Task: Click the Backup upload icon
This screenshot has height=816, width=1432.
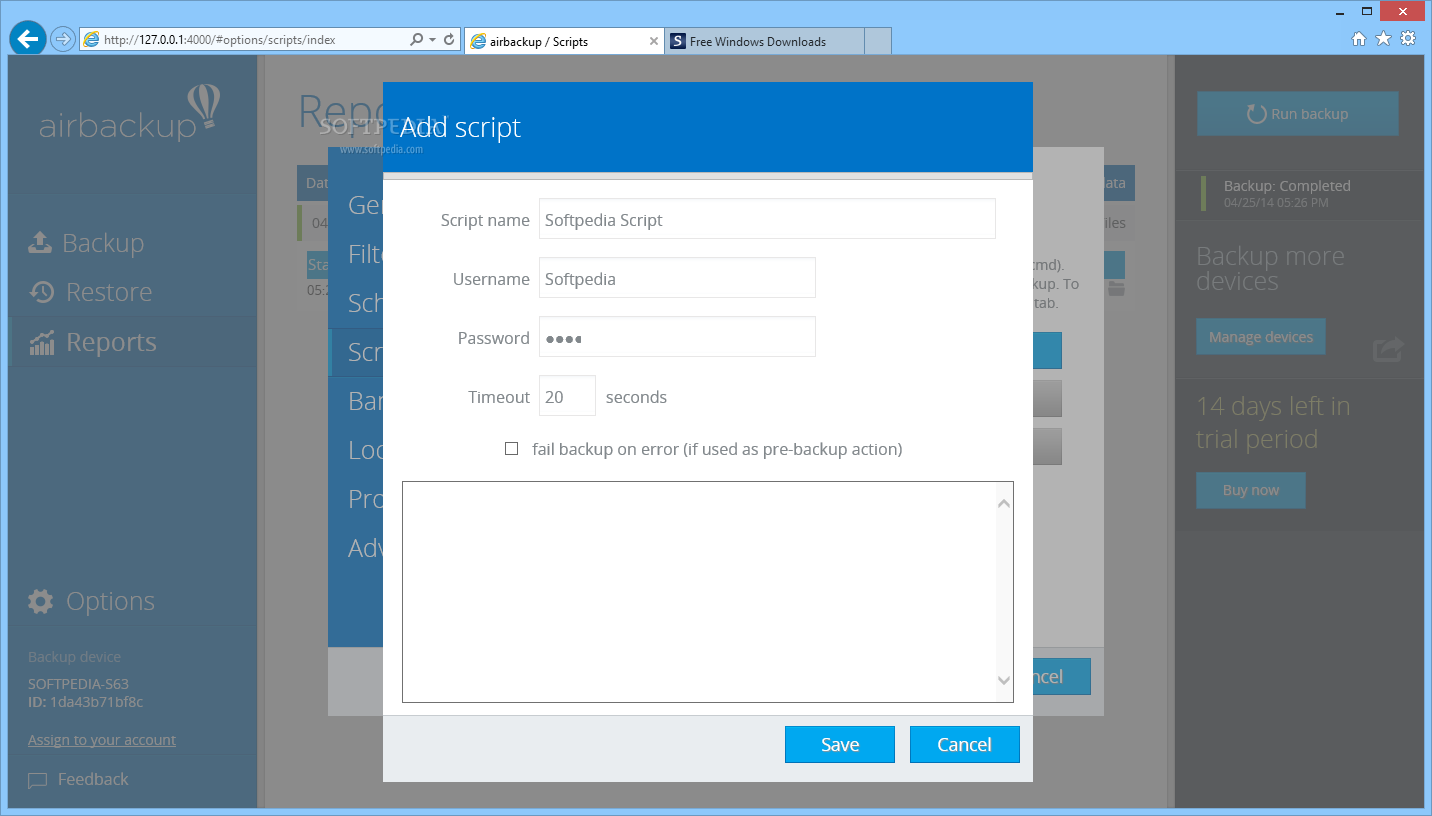Action: click(40, 243)
